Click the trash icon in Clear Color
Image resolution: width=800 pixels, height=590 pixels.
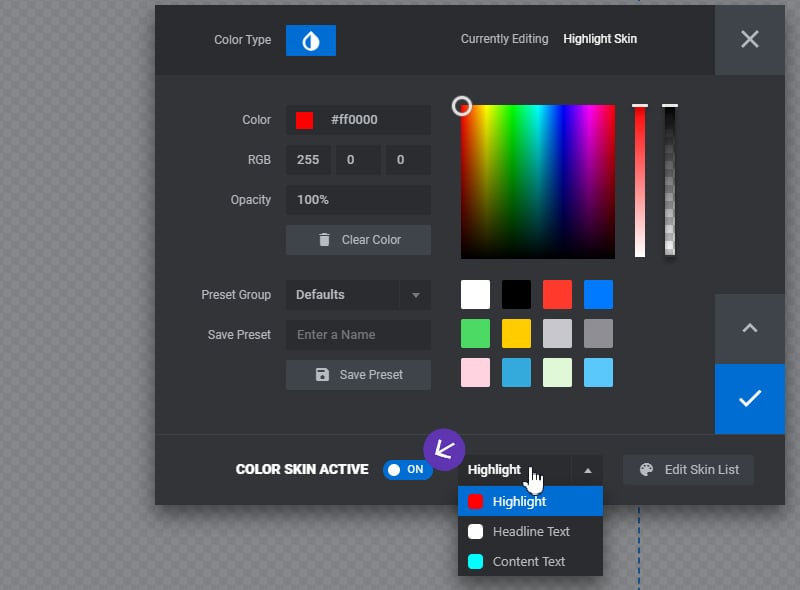click(324, 239)
